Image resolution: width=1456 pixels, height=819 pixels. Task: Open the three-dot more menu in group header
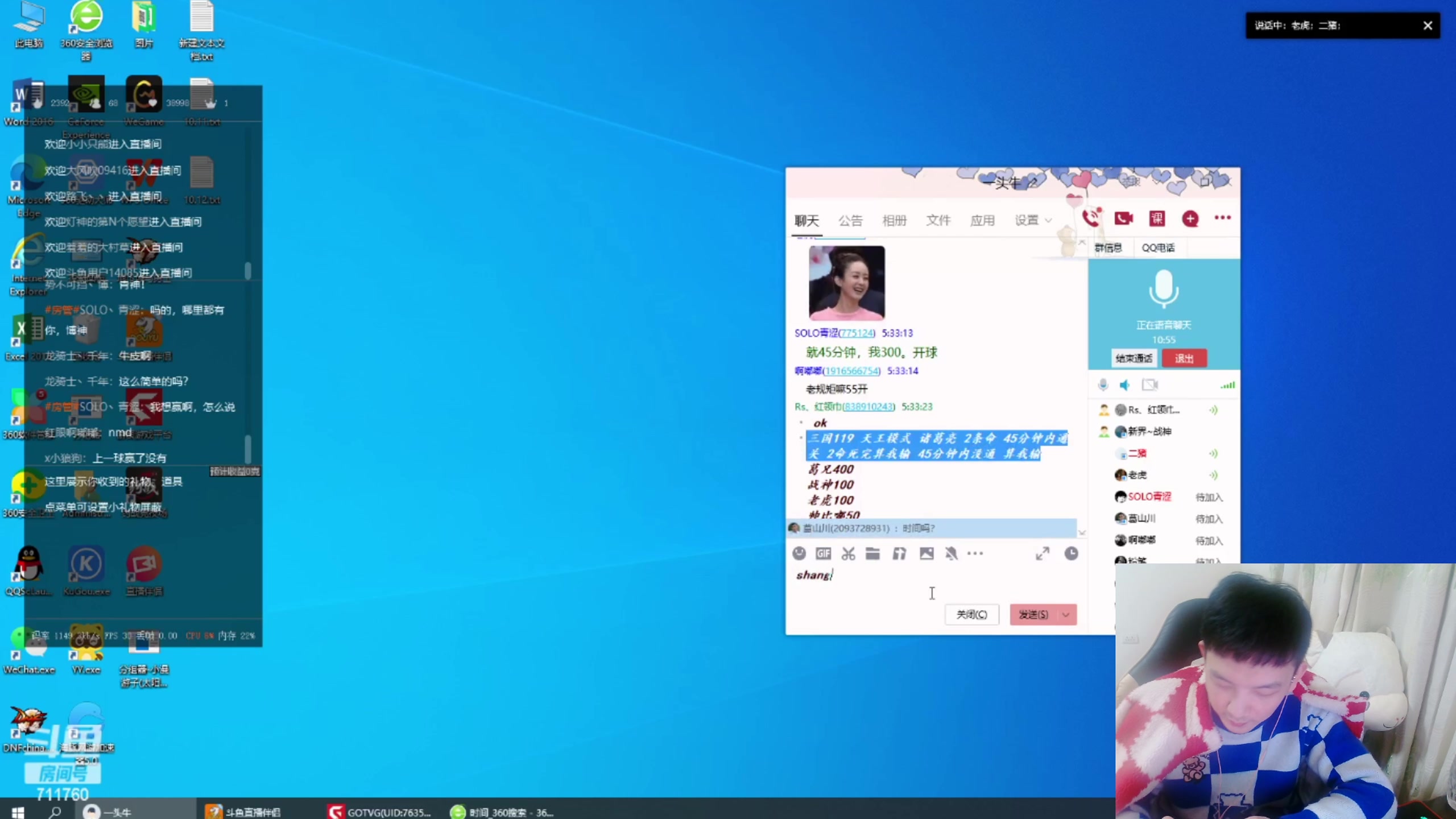click(x=1222, y=217)
